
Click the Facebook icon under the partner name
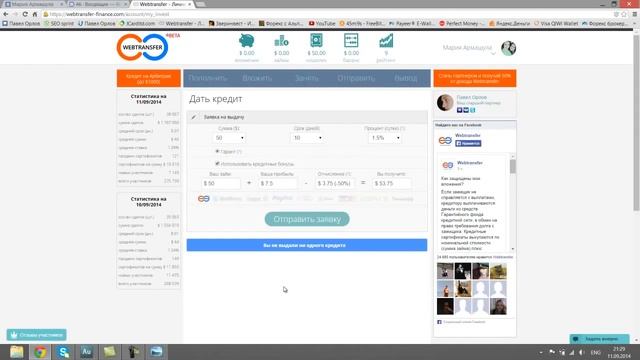point(459,110)
